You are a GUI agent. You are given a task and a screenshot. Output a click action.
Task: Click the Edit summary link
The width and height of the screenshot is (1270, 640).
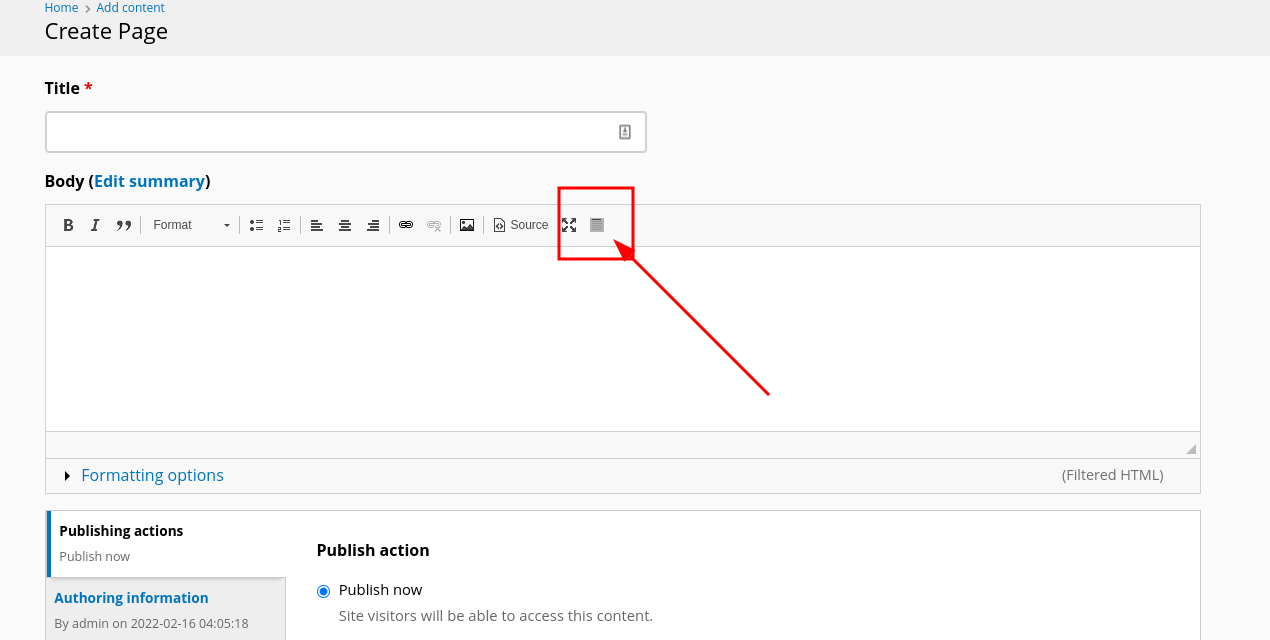pos(149,181)
